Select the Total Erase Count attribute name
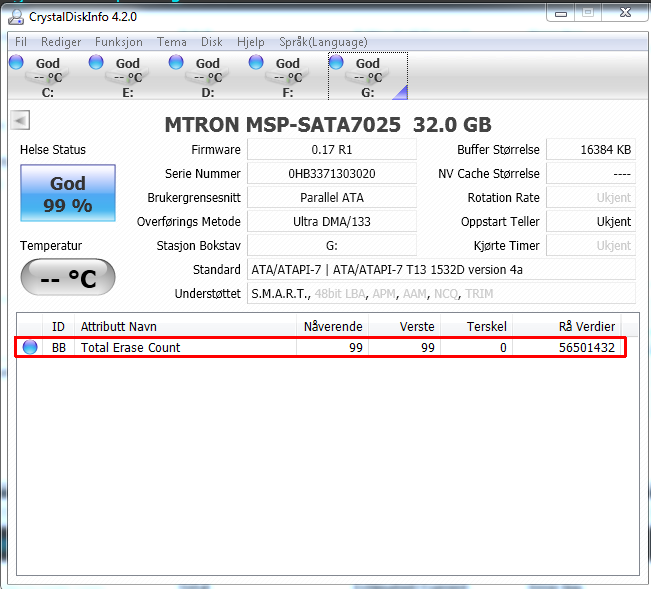Viewport: 651px width, 589px height. 130,347
